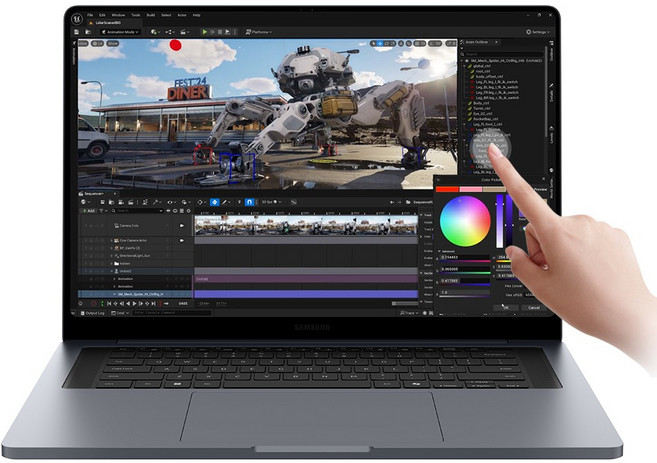This screenshot has height=463, width=657.
Task: Click the Anim Outliner search field
Action: tap(503, 54)
